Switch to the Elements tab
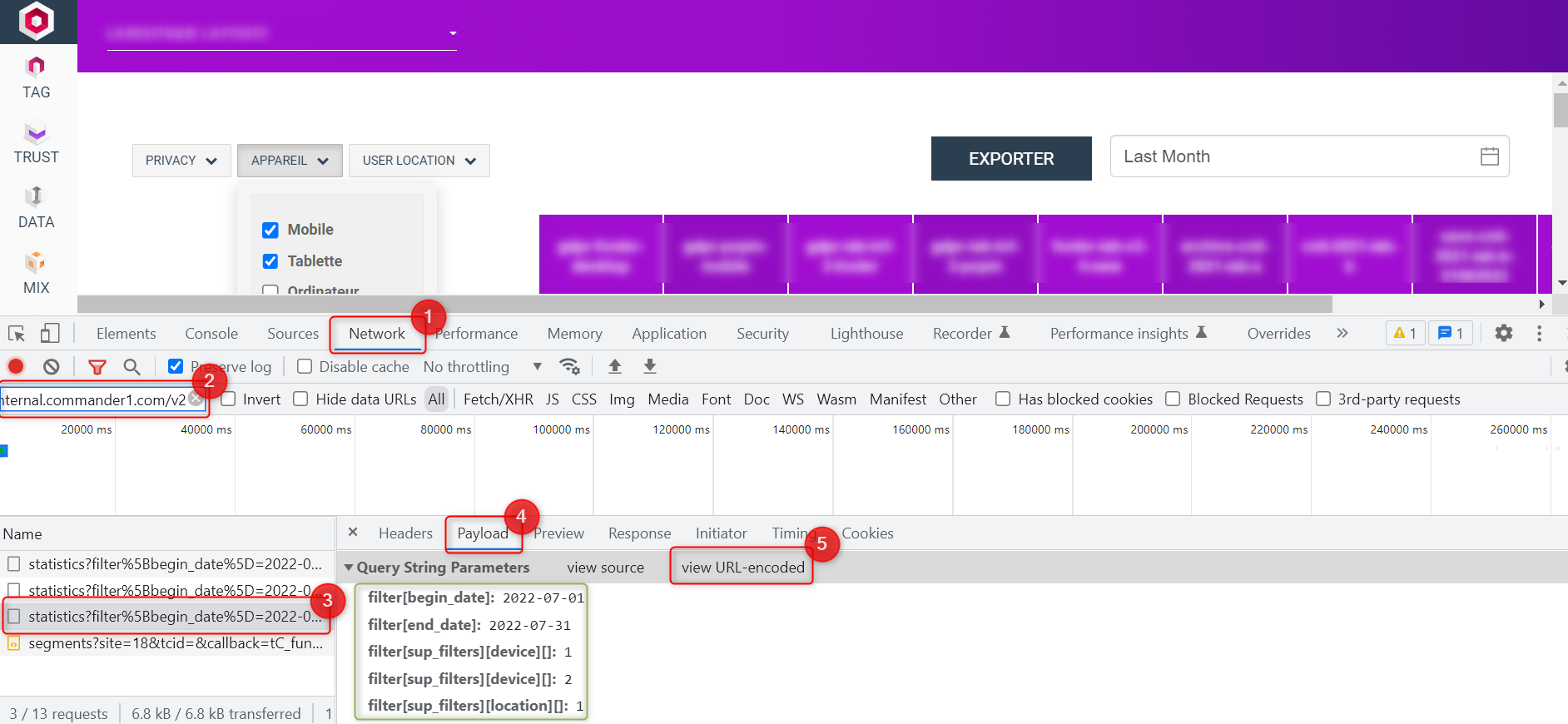1568x724 pixels. (126, 334)
